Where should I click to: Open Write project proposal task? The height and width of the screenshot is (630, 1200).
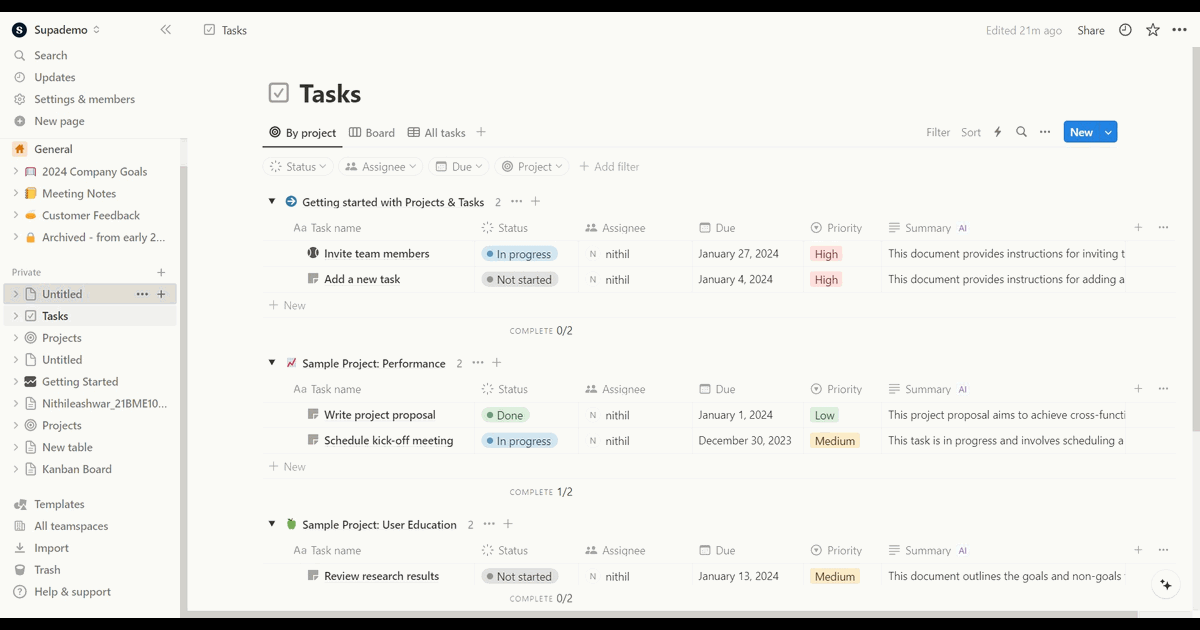point(380,415)
